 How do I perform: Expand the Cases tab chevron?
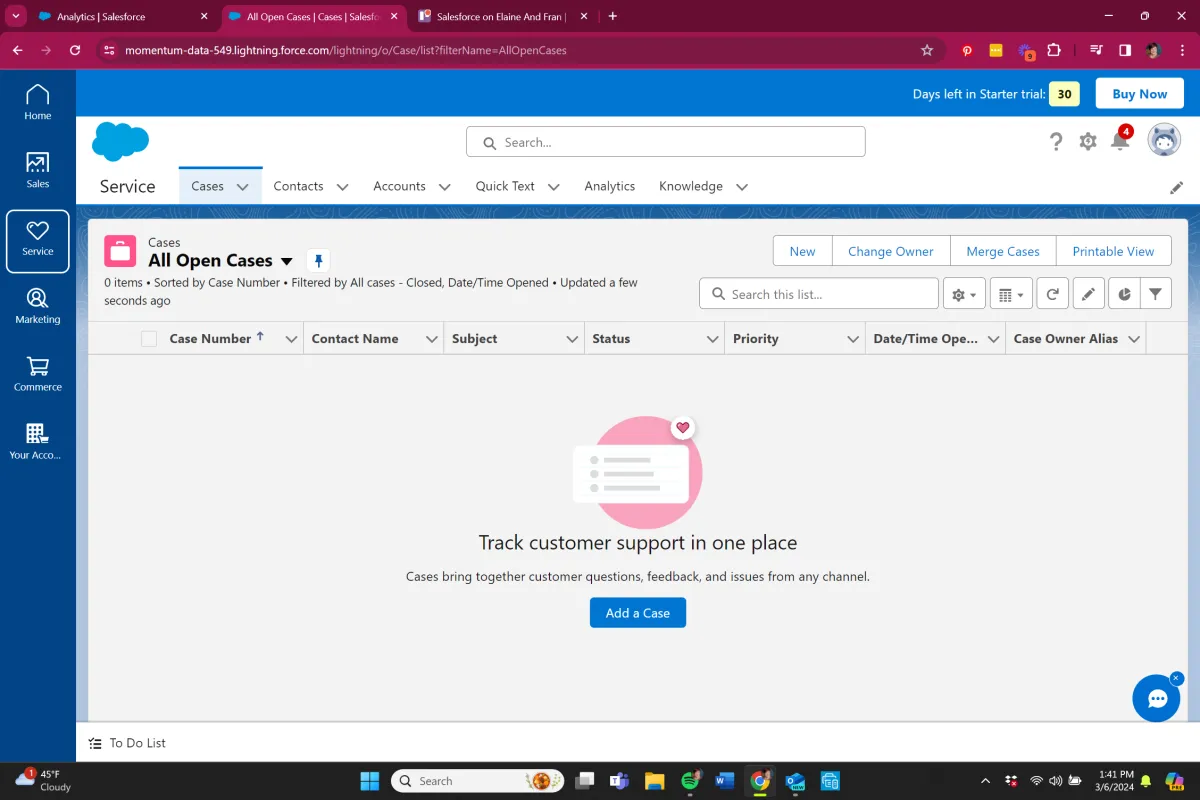coord(242,187)
